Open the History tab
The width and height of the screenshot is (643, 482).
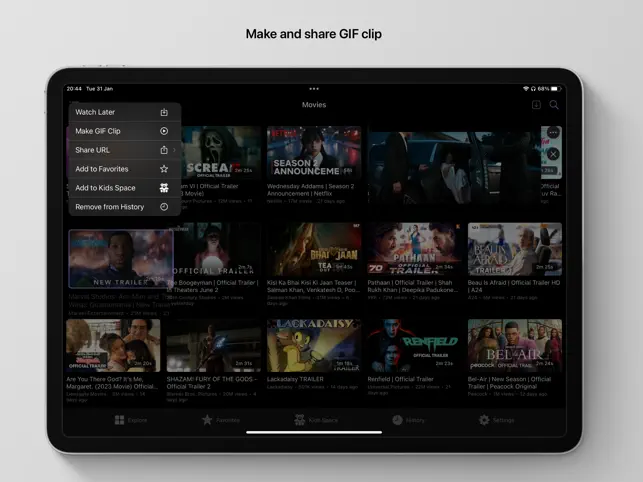(408, 420)
